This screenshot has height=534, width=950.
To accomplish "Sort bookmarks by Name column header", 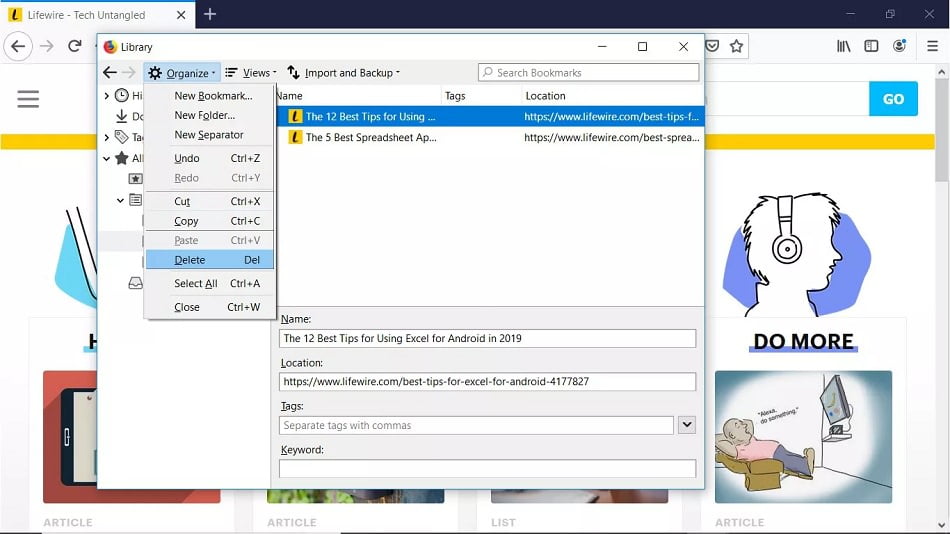I will tap(359, 96).
